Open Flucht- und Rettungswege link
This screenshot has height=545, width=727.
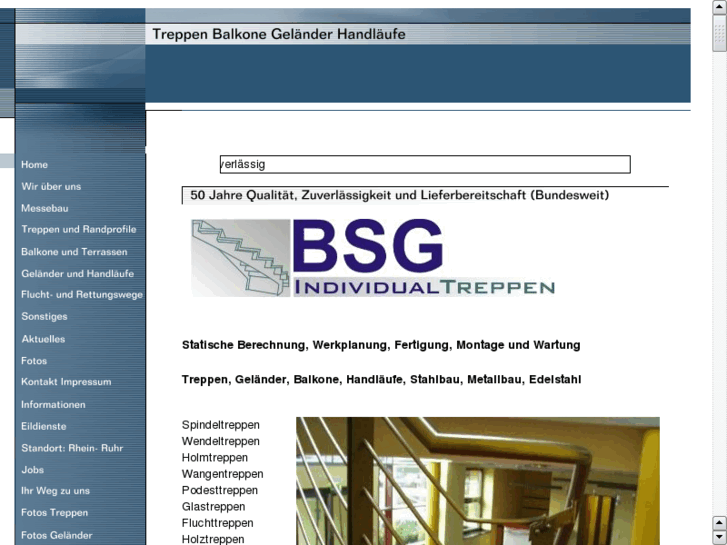point(82,295)
